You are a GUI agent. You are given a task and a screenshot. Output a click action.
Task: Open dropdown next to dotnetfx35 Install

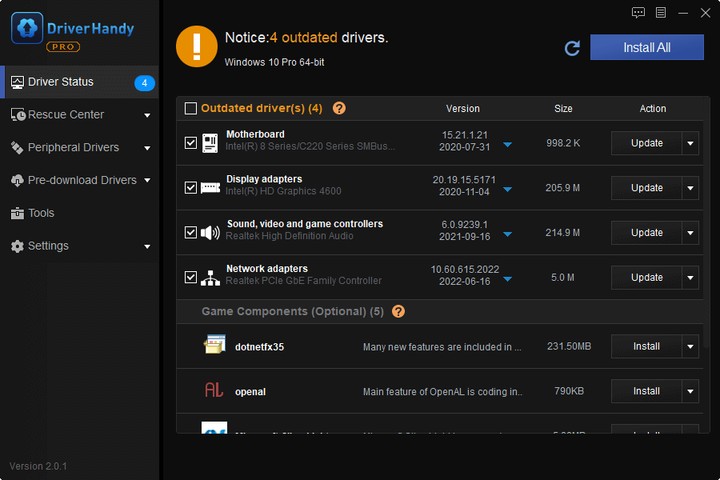[x=690, y=346]
